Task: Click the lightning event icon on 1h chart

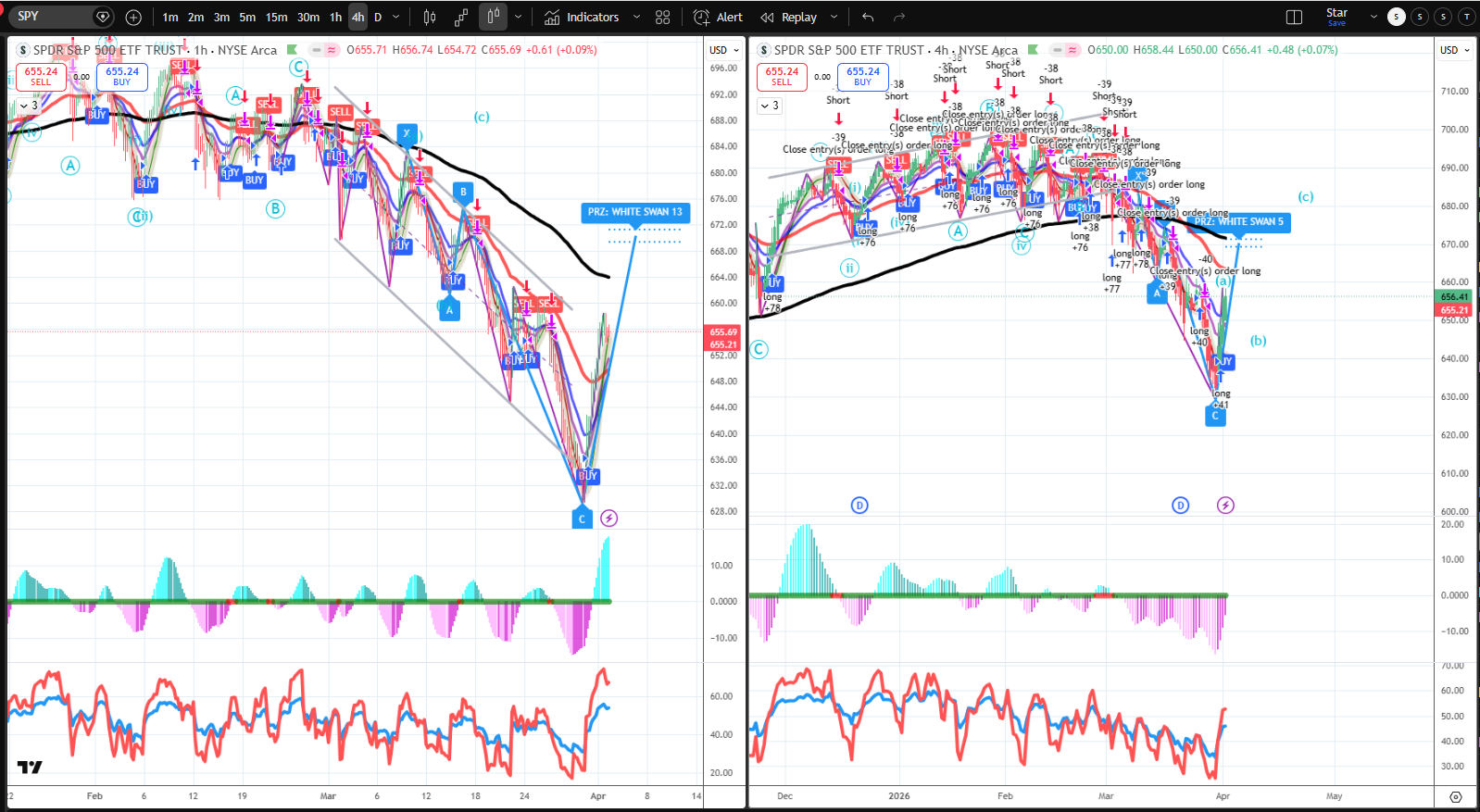Action: click(608, 518)
